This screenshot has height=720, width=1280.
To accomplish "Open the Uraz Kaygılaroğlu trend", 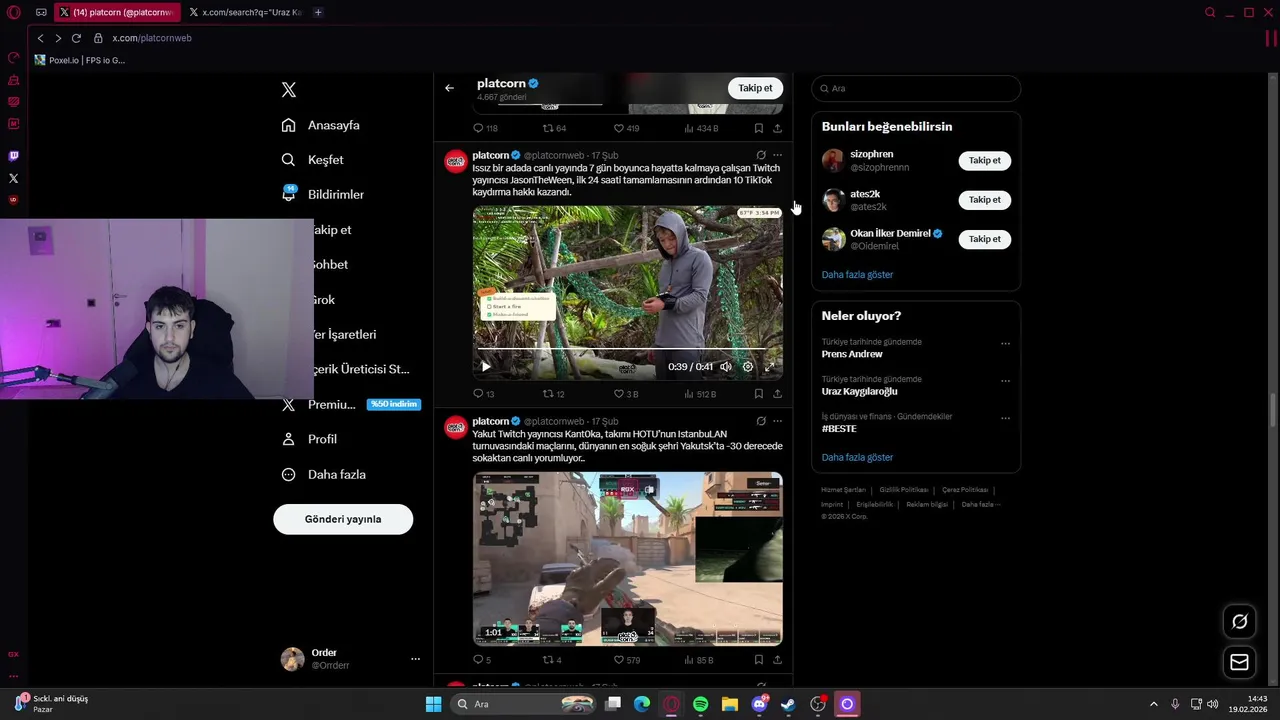I will click(859, 391).
